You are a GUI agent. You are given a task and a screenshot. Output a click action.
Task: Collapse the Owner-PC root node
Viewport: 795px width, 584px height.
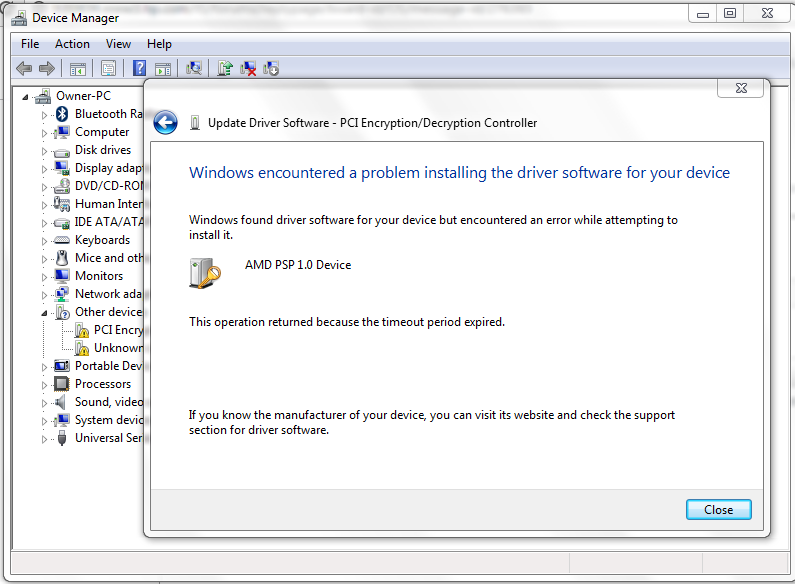click(25, 97)
